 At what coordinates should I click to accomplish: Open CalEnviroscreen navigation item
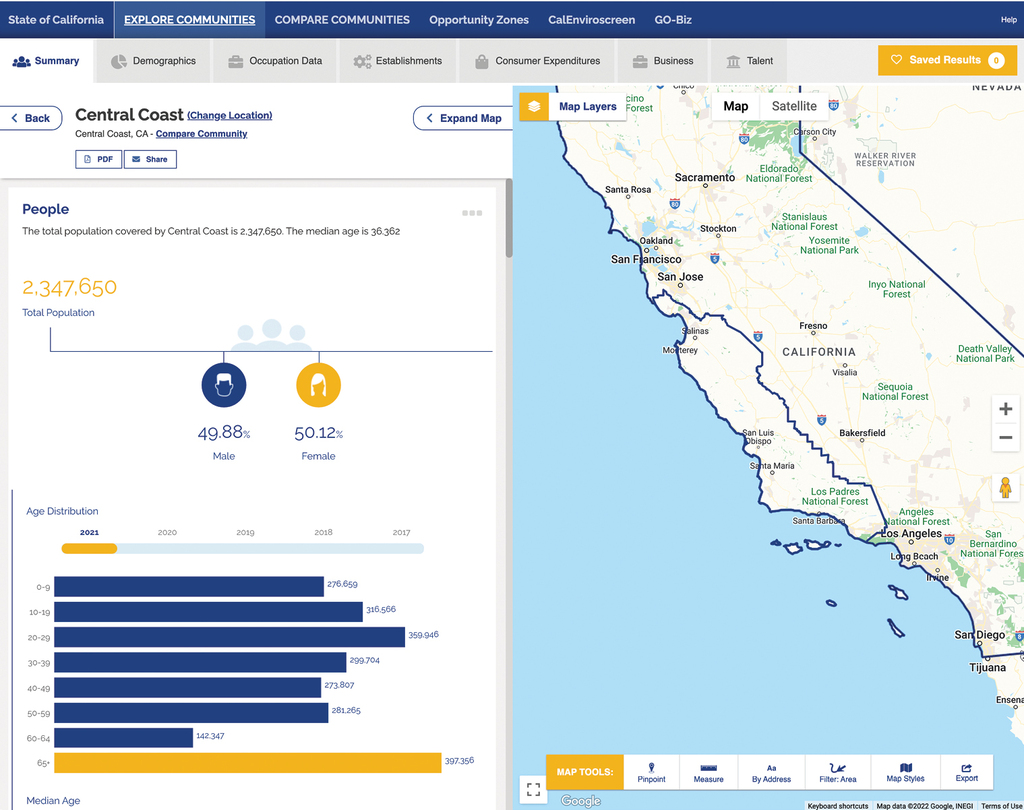point(591,20)
